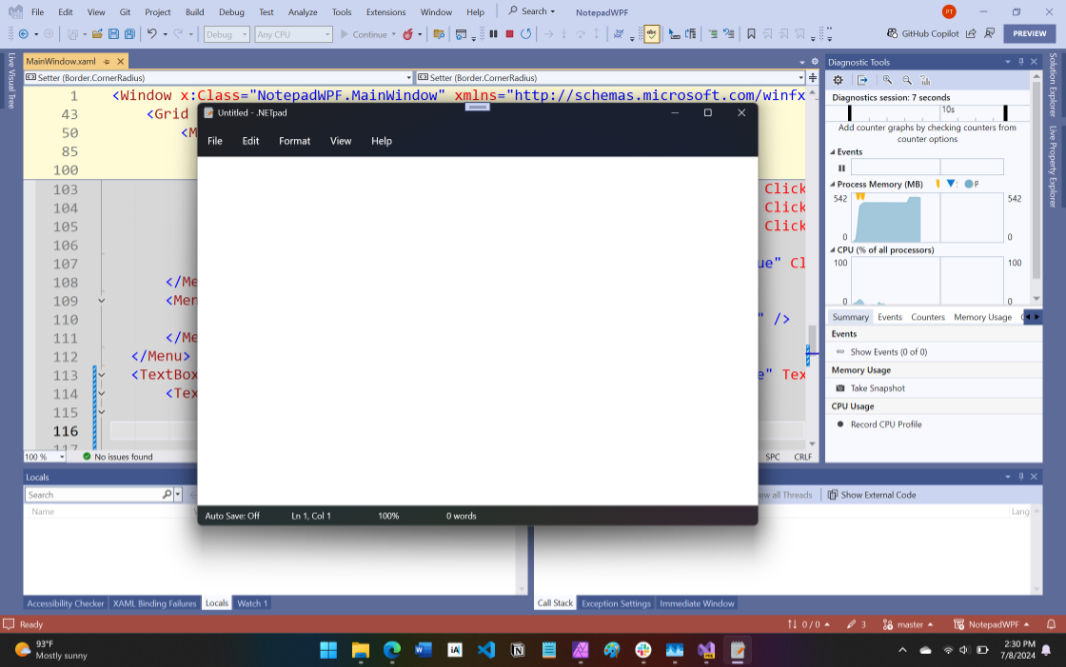Image resolution: width=1066 pixels, height=667 pixels.
Task: Open the Format menu in NETpad
Action: click(294, 141)
